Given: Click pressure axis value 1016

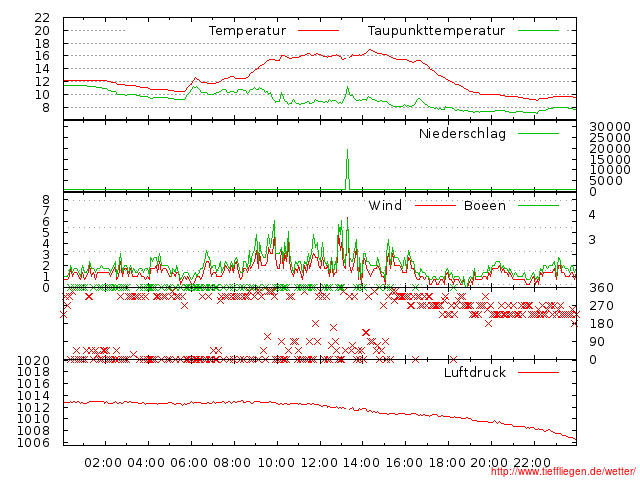Looking at the screenshot, I should coord(33,384).
